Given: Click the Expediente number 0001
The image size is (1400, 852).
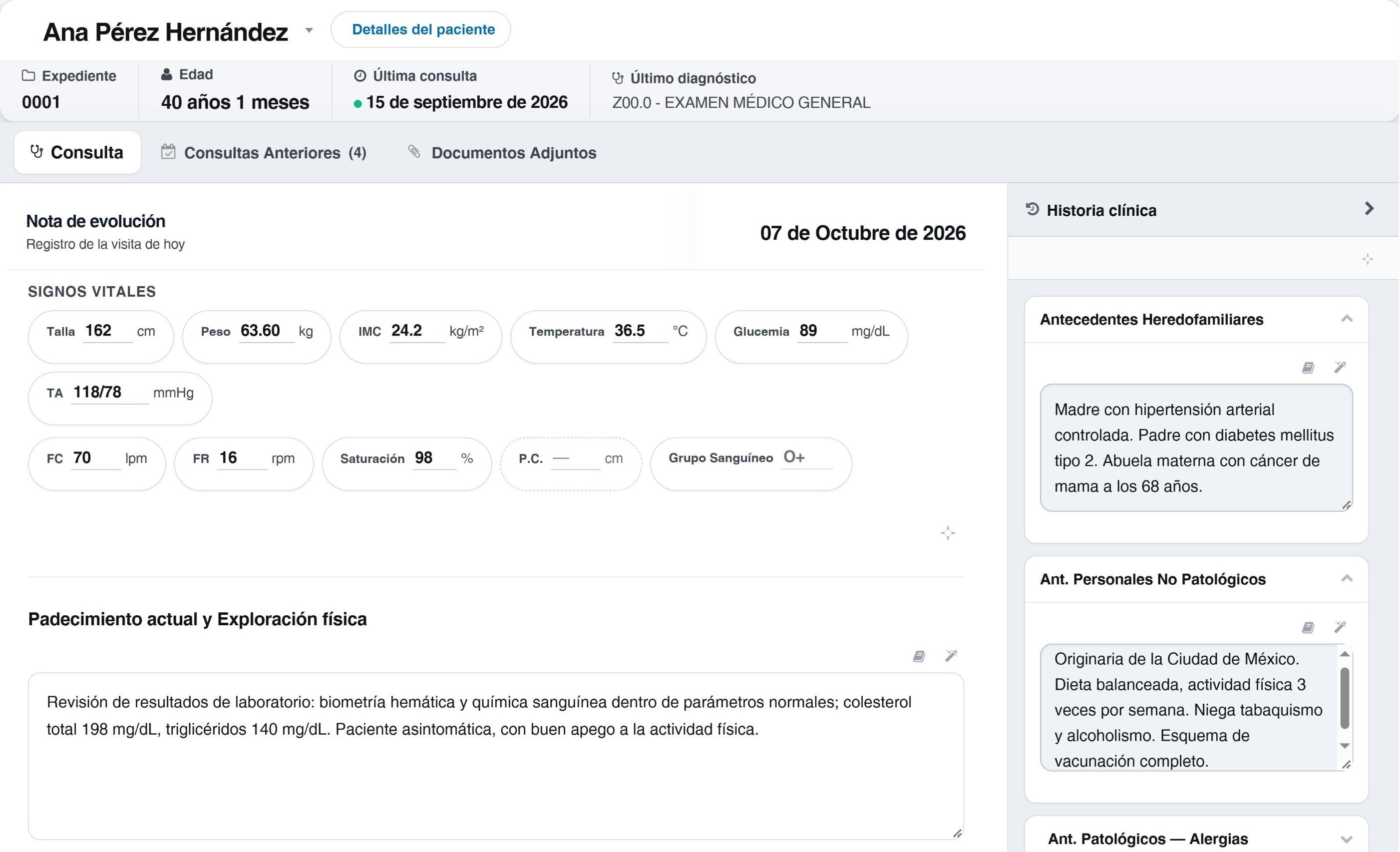Looking at the screenshot, I should [x=41, y=102].
